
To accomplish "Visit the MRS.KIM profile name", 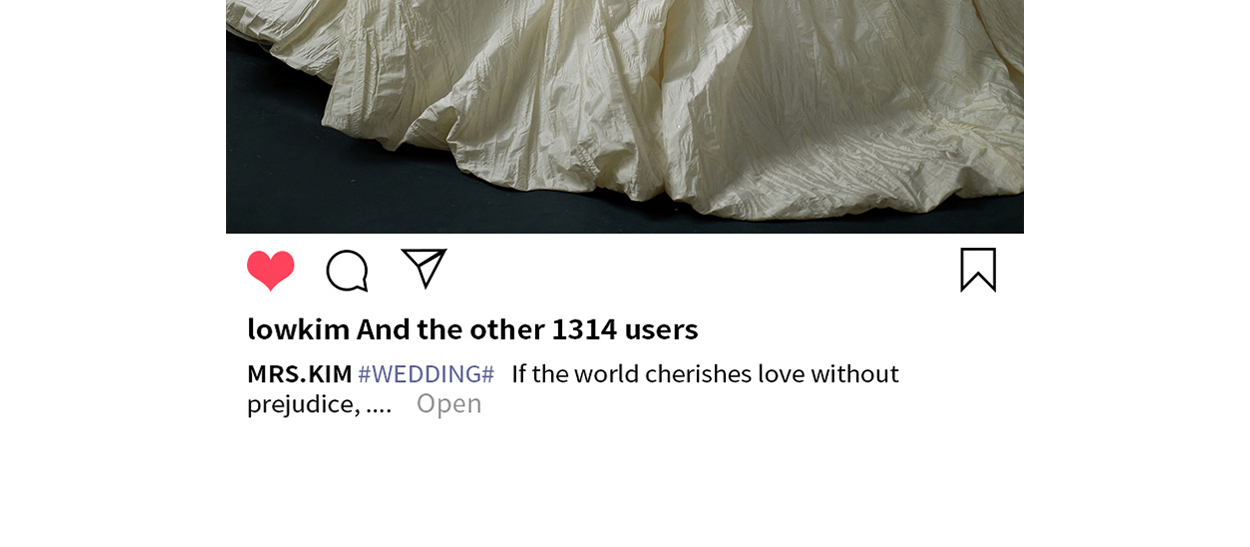I will [299, 374].
